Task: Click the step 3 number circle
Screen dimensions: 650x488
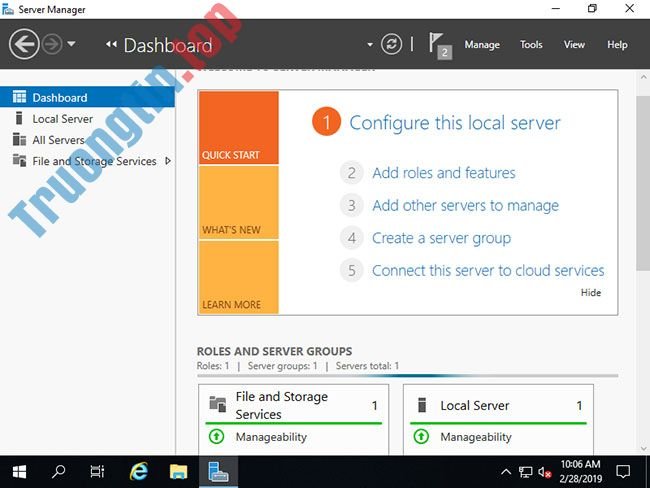Action: (x=352, y=206)
